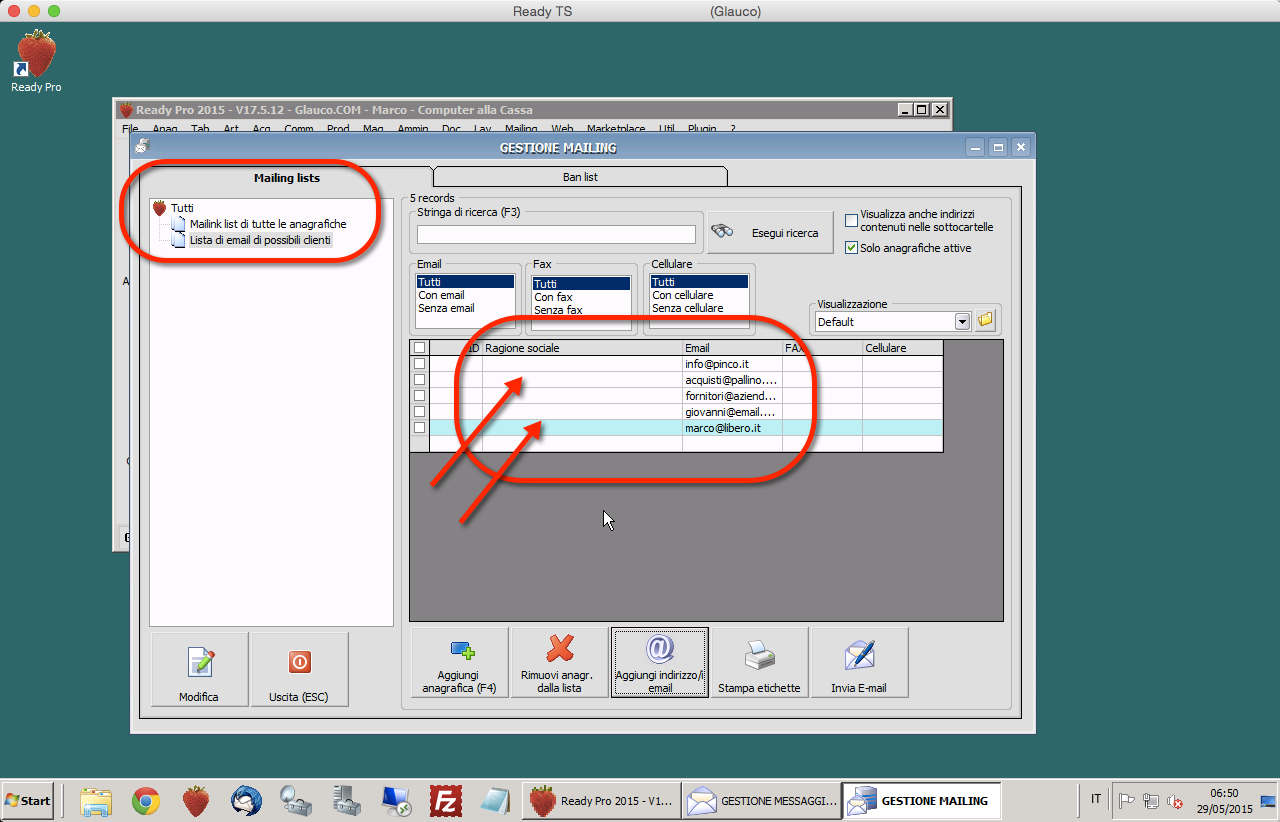
Task: Sort by Email column header
Action: point(732,348)
